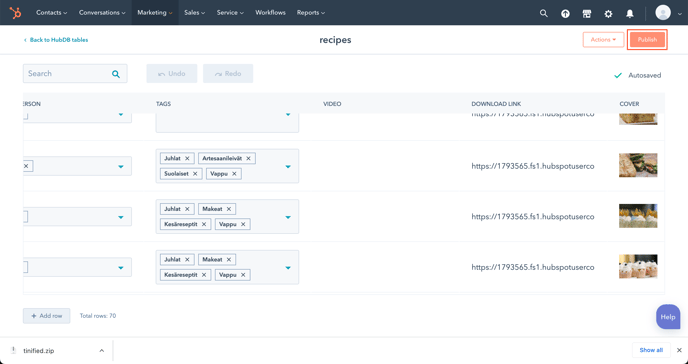Image resolution: width=688 pixels, height=364 pixels.
Task: Remove the Artesaanileivät tag
Action: (248, 158)
